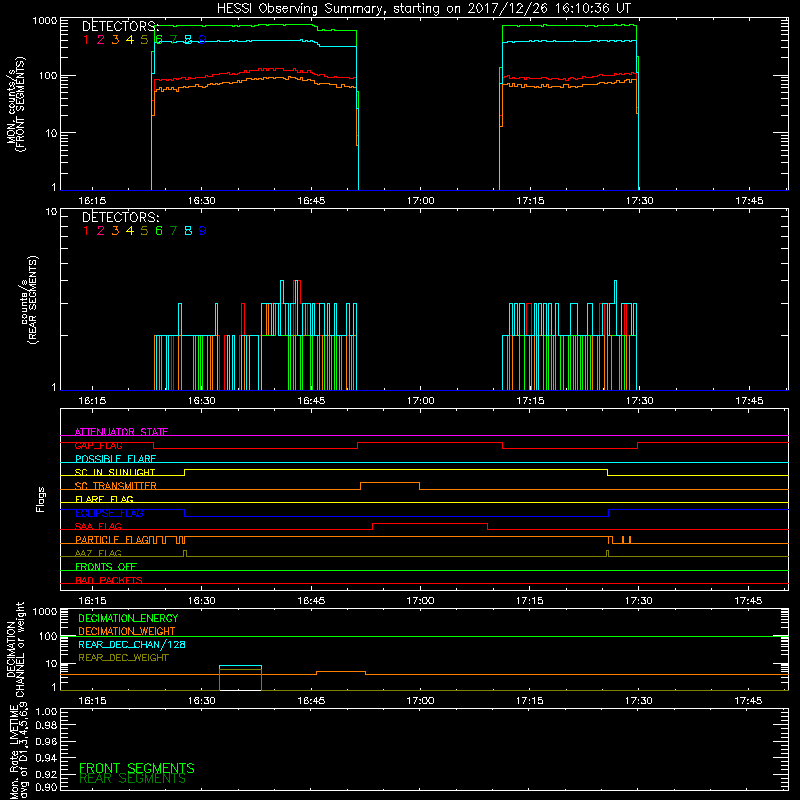The image size is (800, 800).
Task: Select the REAR_DEC_WEIGHT legend label
Action: coord(123,658)
